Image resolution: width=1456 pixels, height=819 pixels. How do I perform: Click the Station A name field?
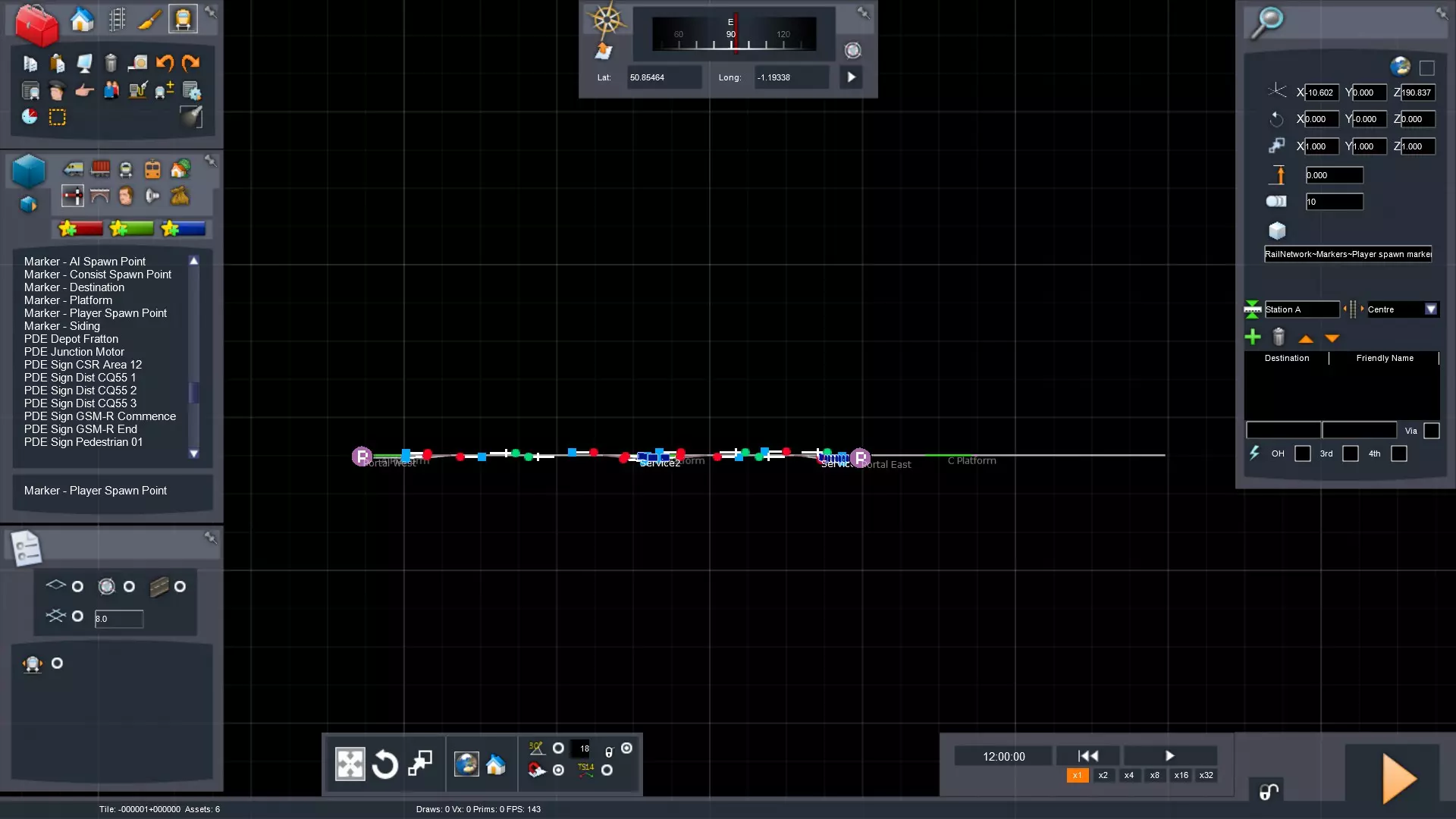point(1300,309)
